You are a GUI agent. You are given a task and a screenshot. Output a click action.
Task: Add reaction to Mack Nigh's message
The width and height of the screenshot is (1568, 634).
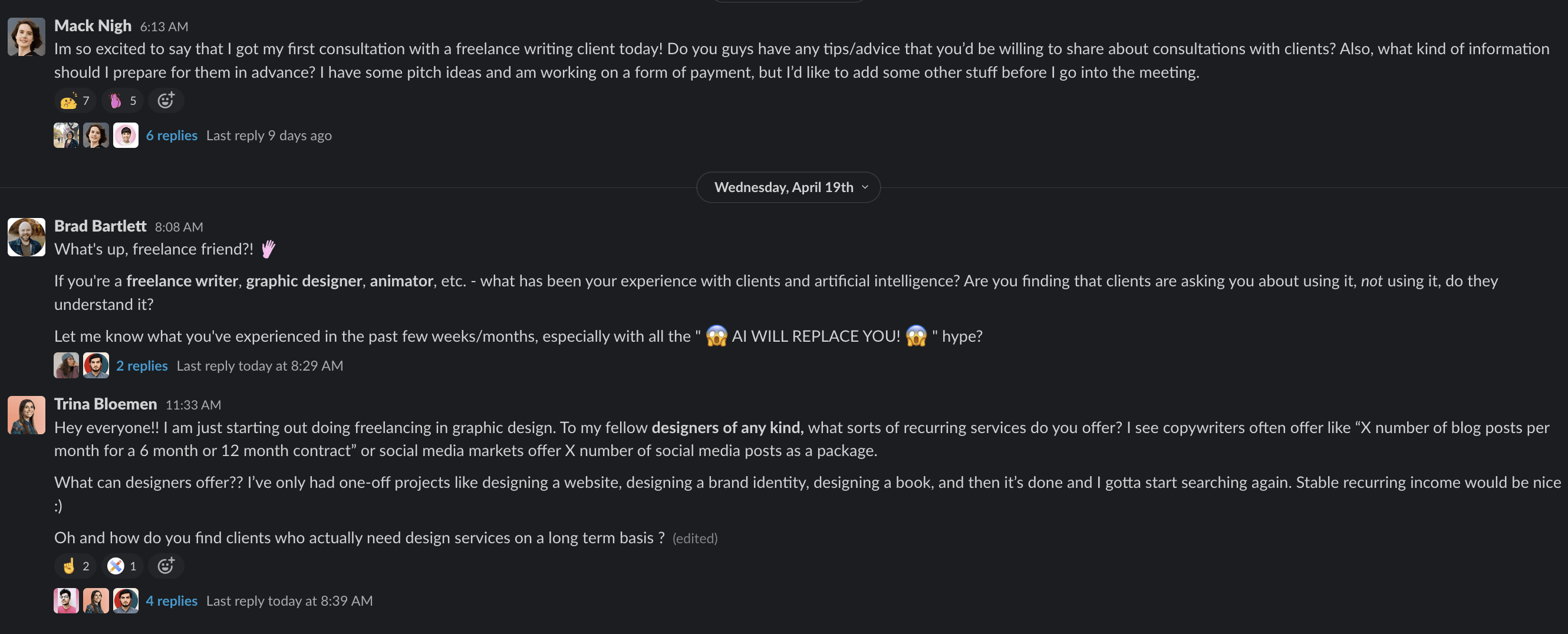166,100
